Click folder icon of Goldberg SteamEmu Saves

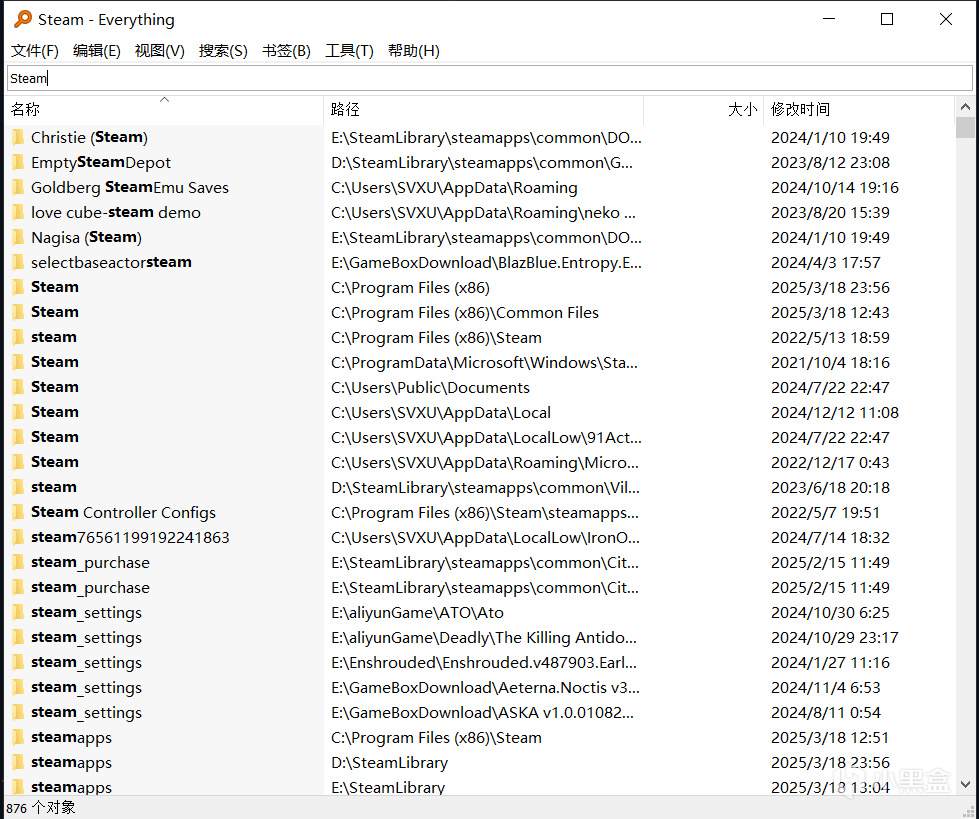click(19, 187)
